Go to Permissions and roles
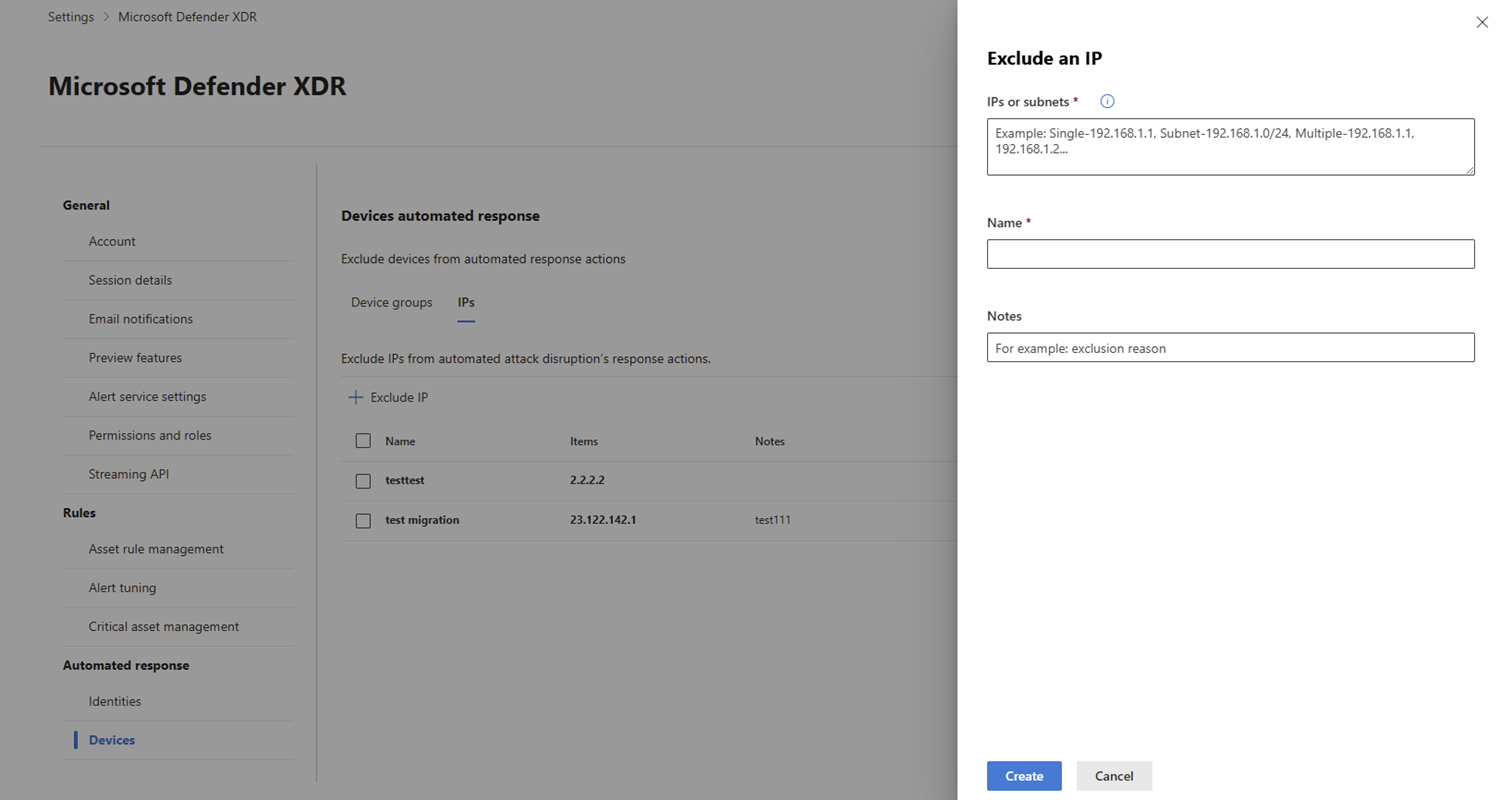The image size is (1500, 800). (x=150, y=435)
